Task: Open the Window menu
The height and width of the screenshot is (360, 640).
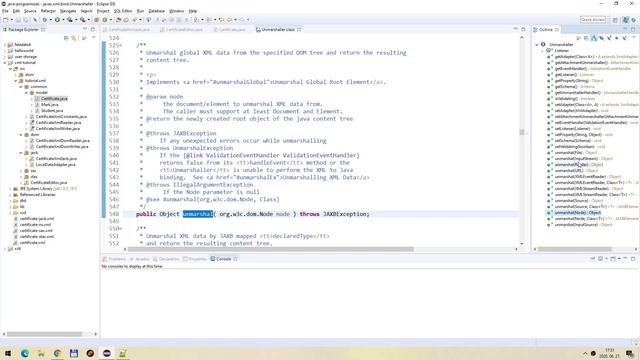Action: click(176, 11)
